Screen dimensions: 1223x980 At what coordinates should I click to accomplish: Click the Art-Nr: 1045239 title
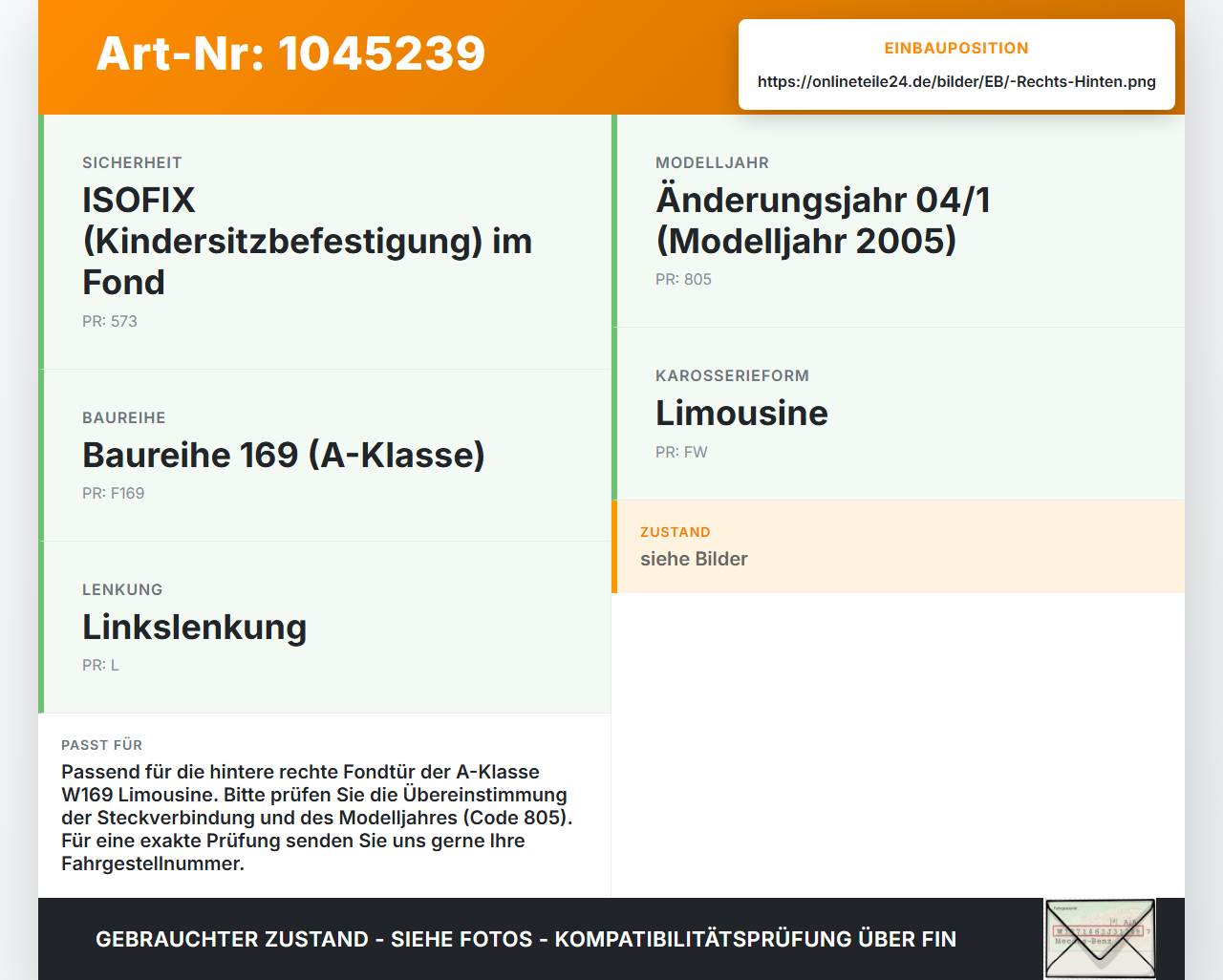tap(290, 53)
